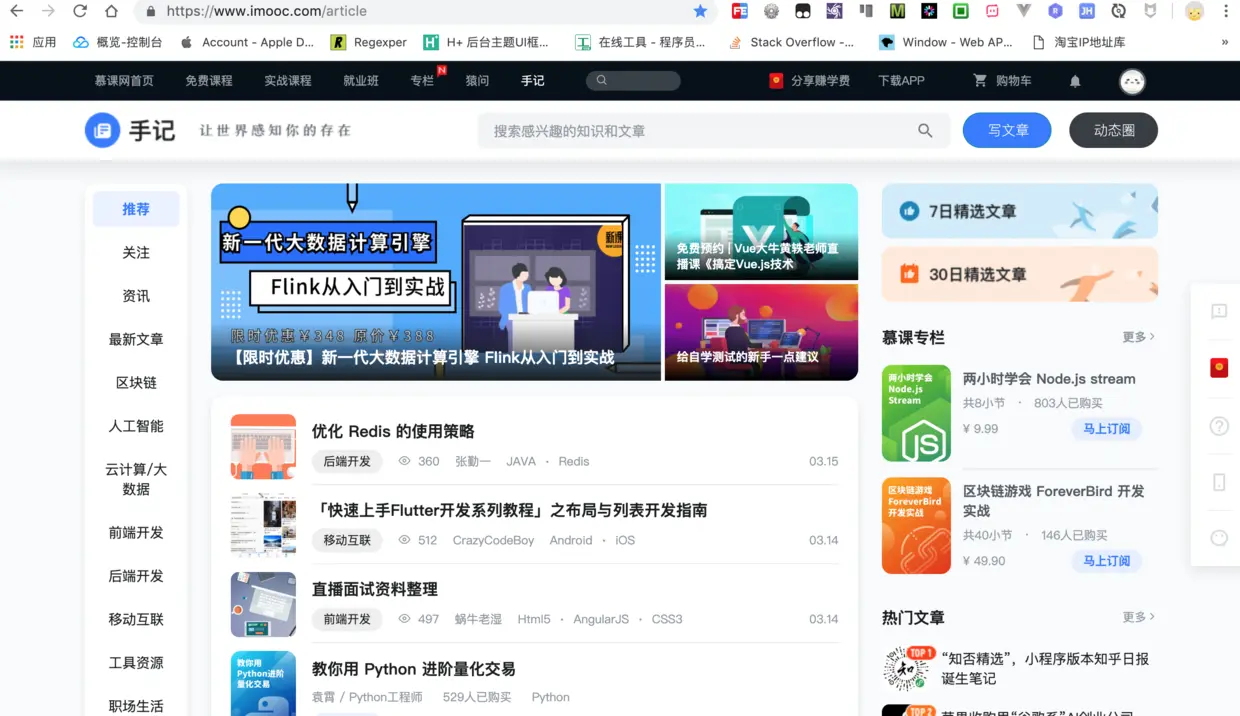Click the Redis article thumbnail
Image resolution: width=1240 pixels, height=716 pixels.
[x=263, y=446]
